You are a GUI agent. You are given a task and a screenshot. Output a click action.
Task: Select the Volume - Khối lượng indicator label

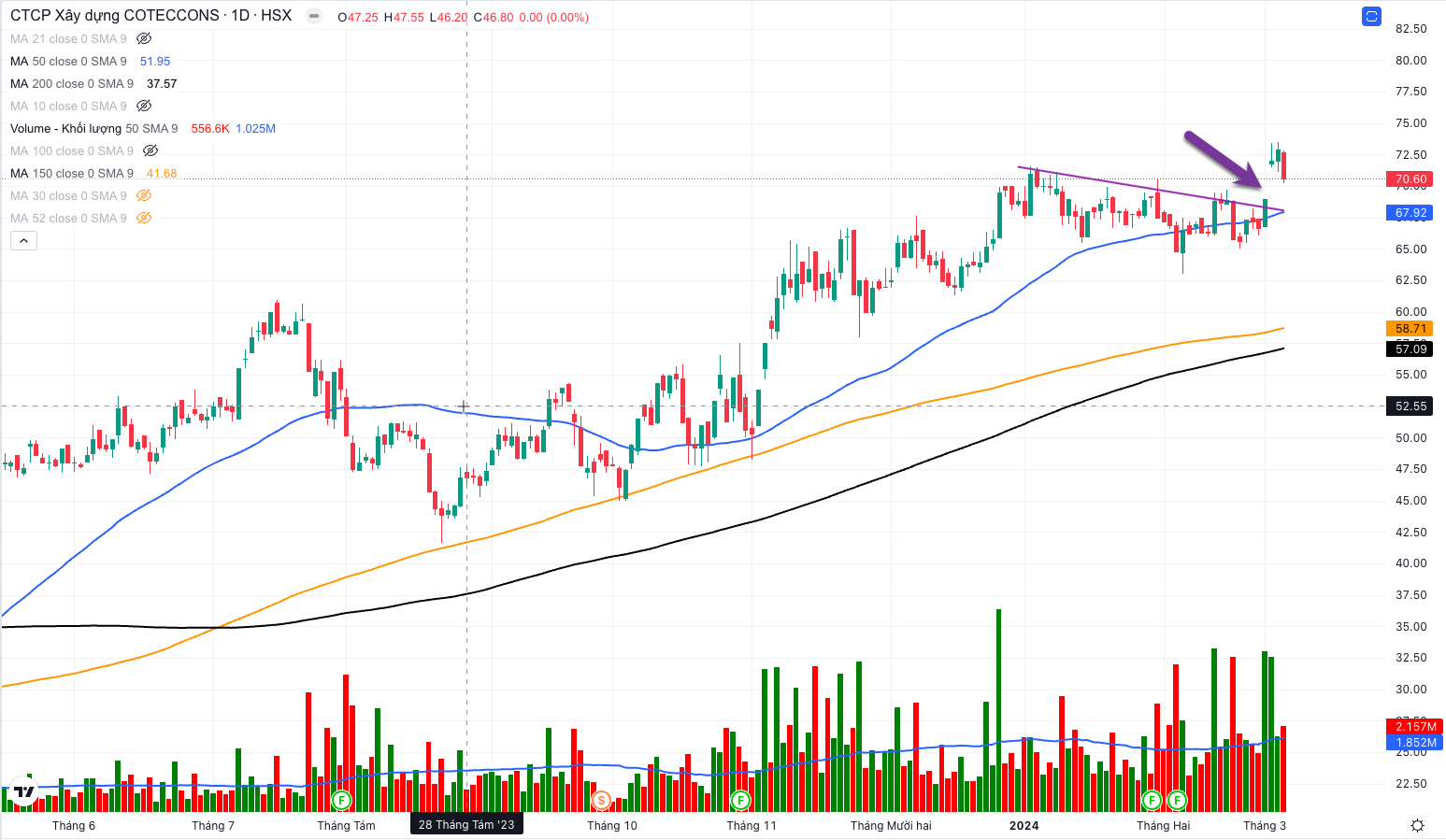pyautogui.click(x=94, y=129)
